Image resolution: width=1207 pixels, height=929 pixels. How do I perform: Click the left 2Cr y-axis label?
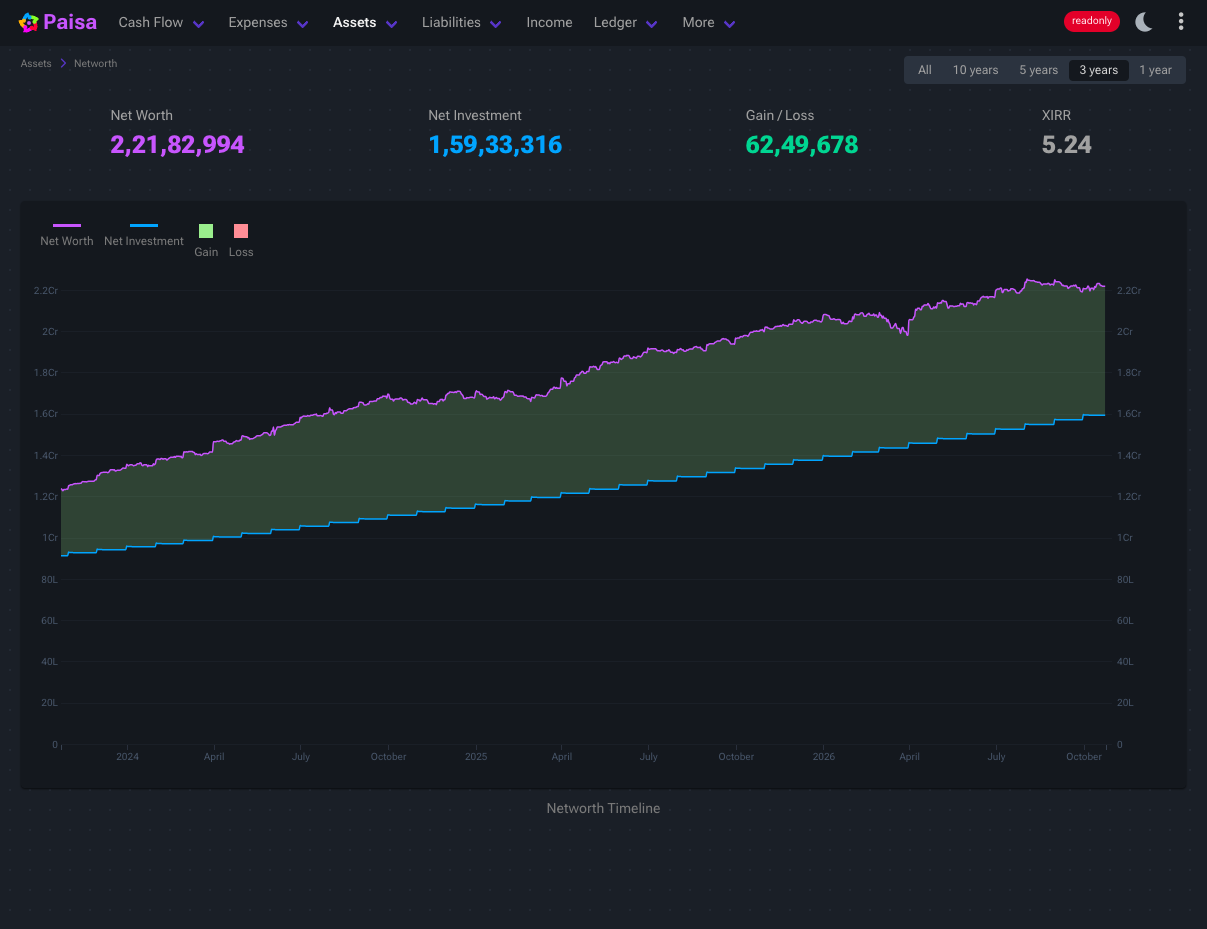coord(50,332)
